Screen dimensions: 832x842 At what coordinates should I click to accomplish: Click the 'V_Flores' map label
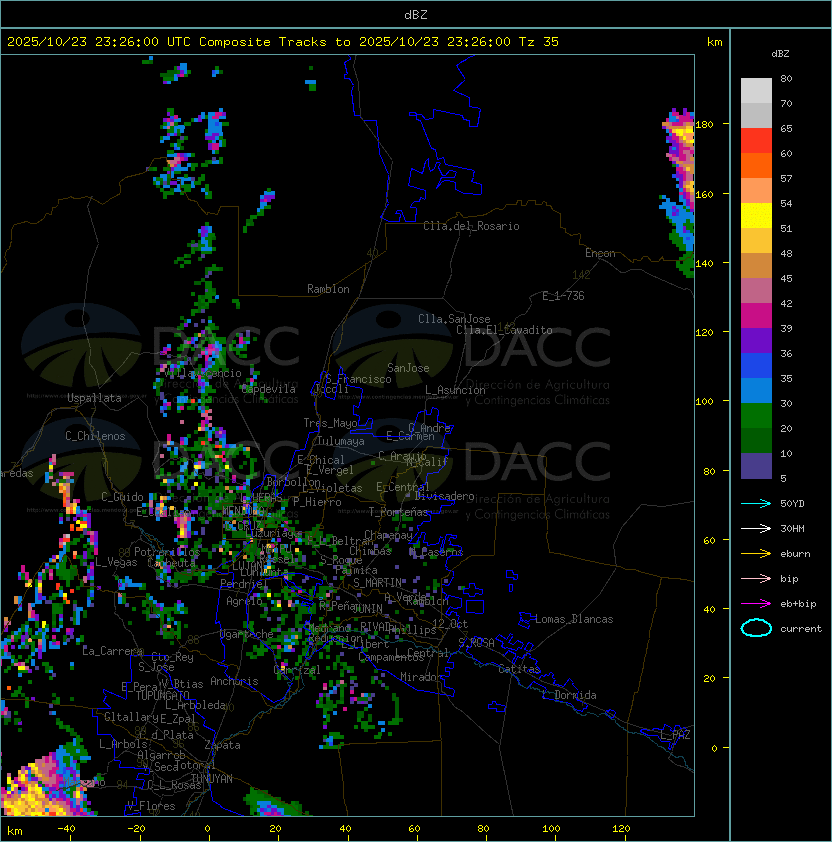[151, 806]
